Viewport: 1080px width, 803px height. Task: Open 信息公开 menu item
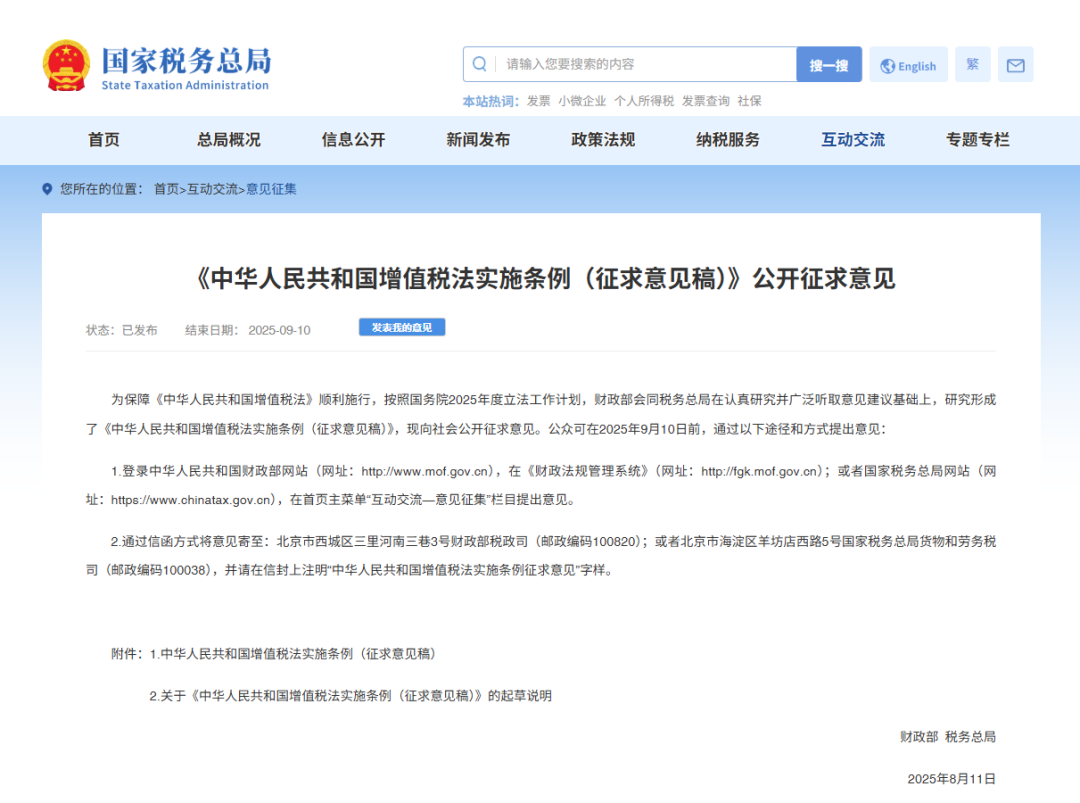[353, 140]
